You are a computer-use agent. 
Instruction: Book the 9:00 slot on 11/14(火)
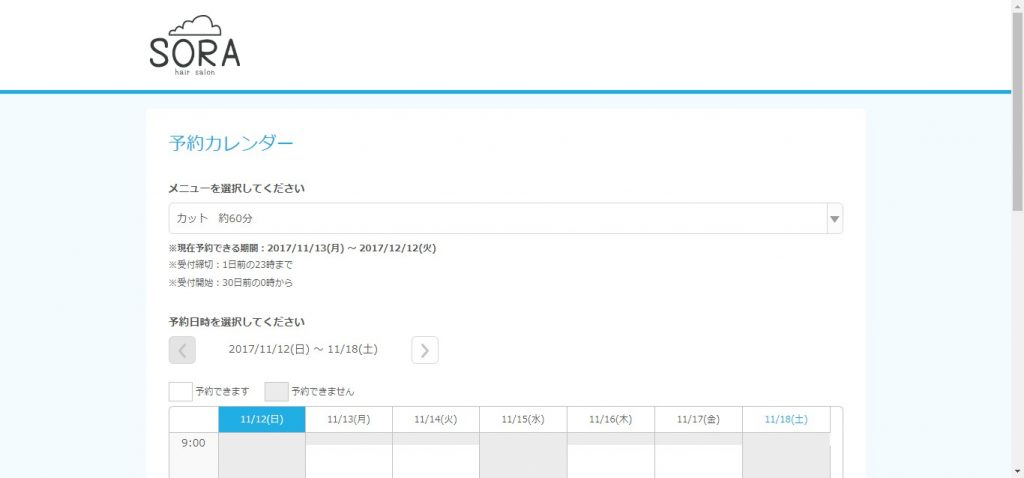click(x=436, y=462)
